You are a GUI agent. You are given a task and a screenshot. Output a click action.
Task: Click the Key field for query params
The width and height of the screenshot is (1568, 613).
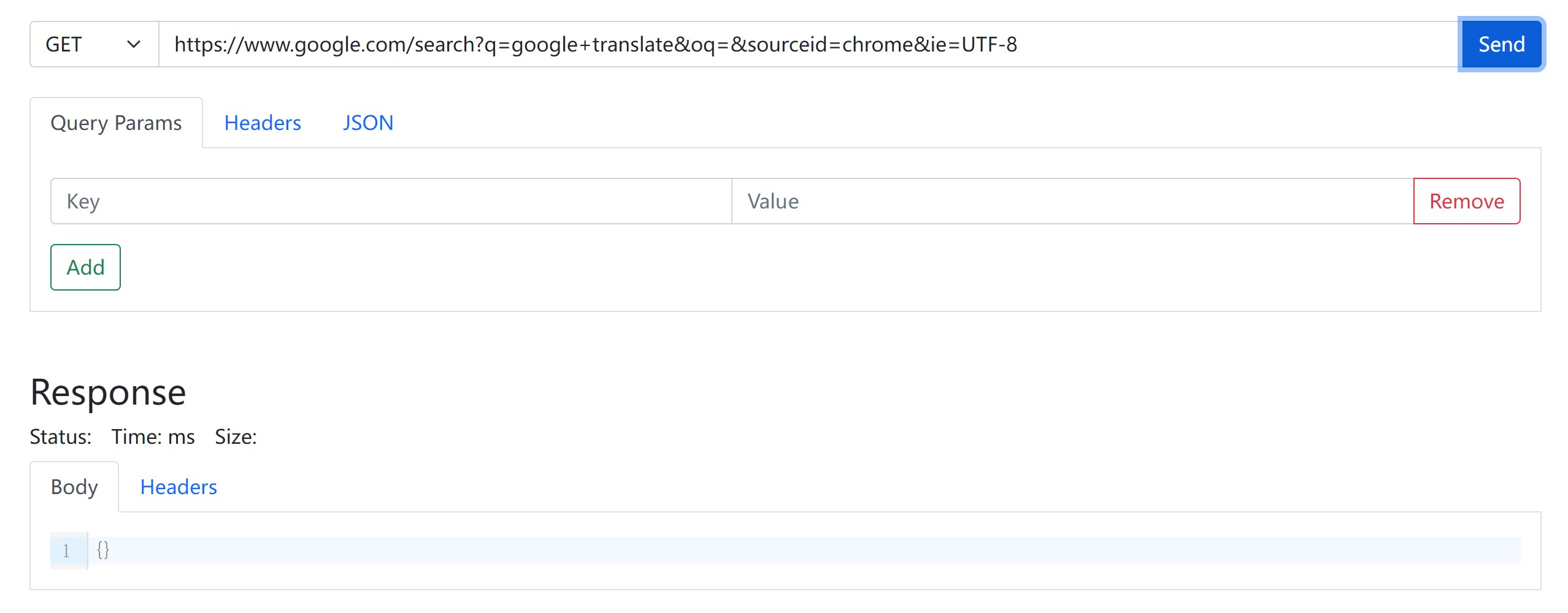pos(391,201)
